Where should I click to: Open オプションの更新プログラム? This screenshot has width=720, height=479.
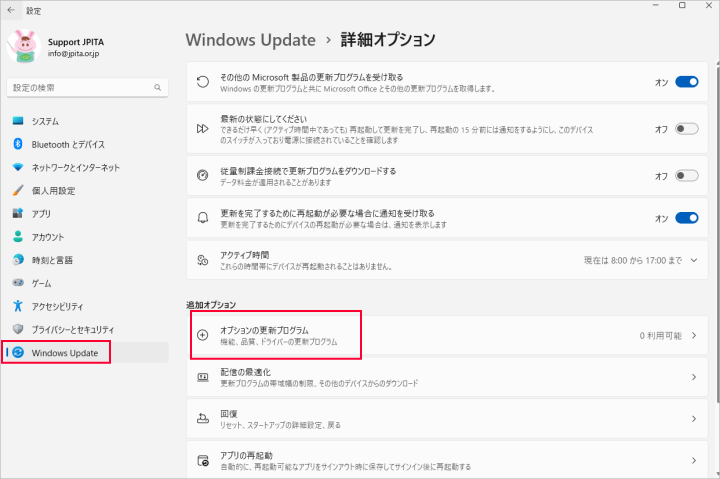pos(447,335)
